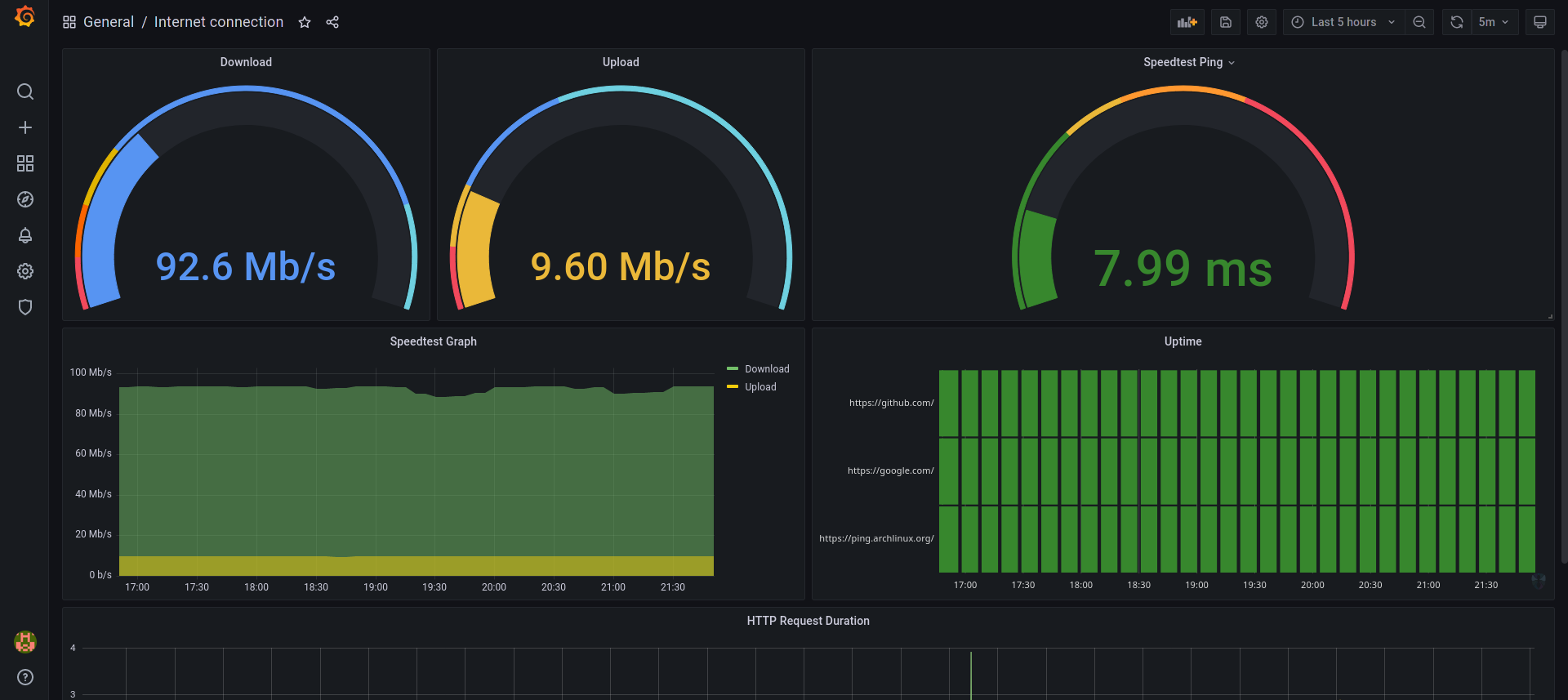Image resolution: width=1568 pixels, height=700 pixels.
Task: Click the Create plus icon in sidebar
Action: 25,127
